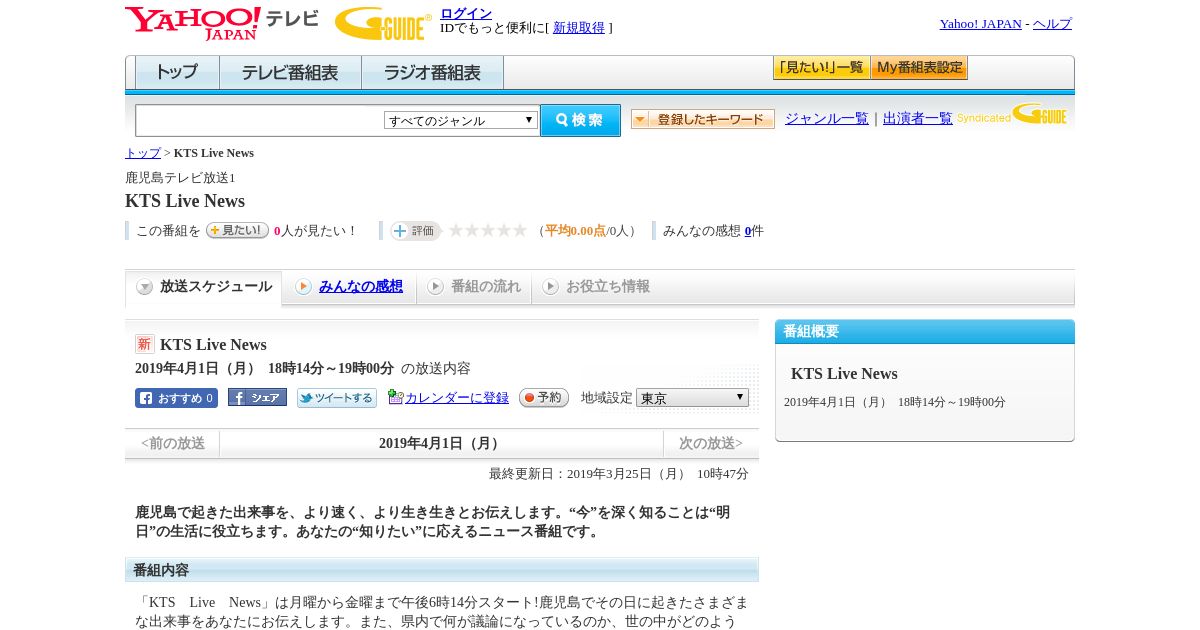Click the Syndicated G-GUIDE logo
The width and height of the screenshot is (1200, 630).
tap(1012, 114)
